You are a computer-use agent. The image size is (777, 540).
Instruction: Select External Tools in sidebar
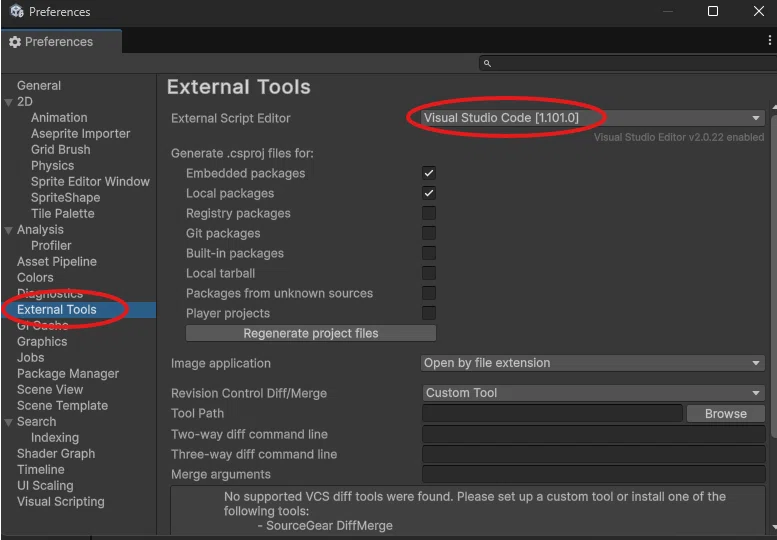[x=57, y=310]
